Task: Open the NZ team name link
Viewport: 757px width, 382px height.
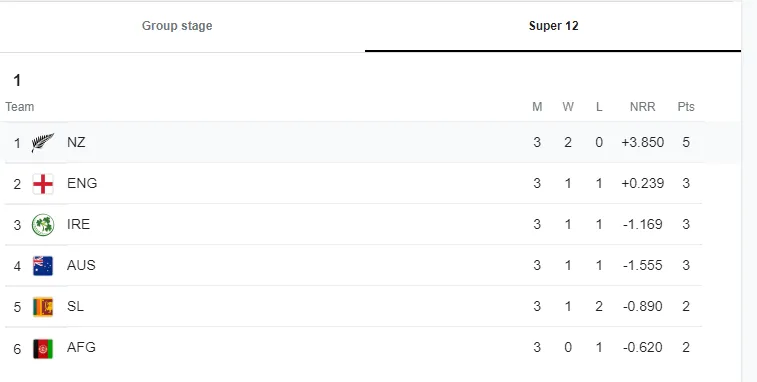Action: pos(76,142)
